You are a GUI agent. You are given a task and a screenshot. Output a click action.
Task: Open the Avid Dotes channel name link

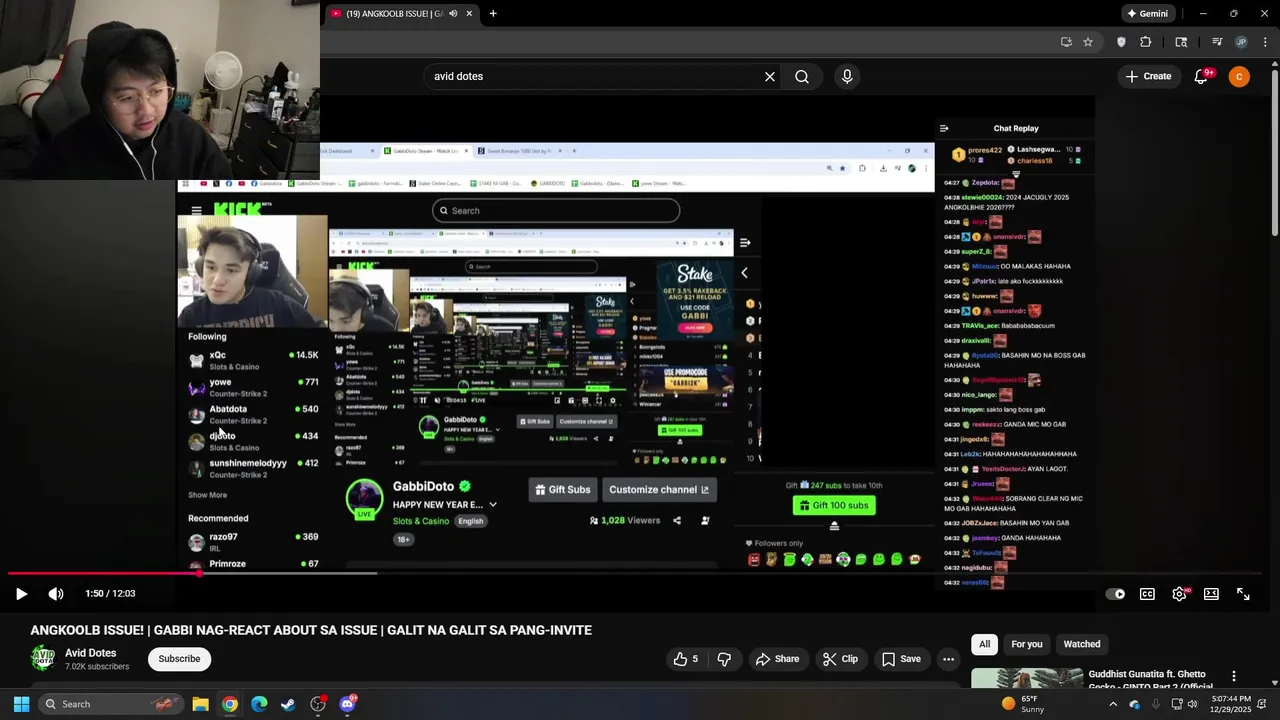(x=90, y=653)
